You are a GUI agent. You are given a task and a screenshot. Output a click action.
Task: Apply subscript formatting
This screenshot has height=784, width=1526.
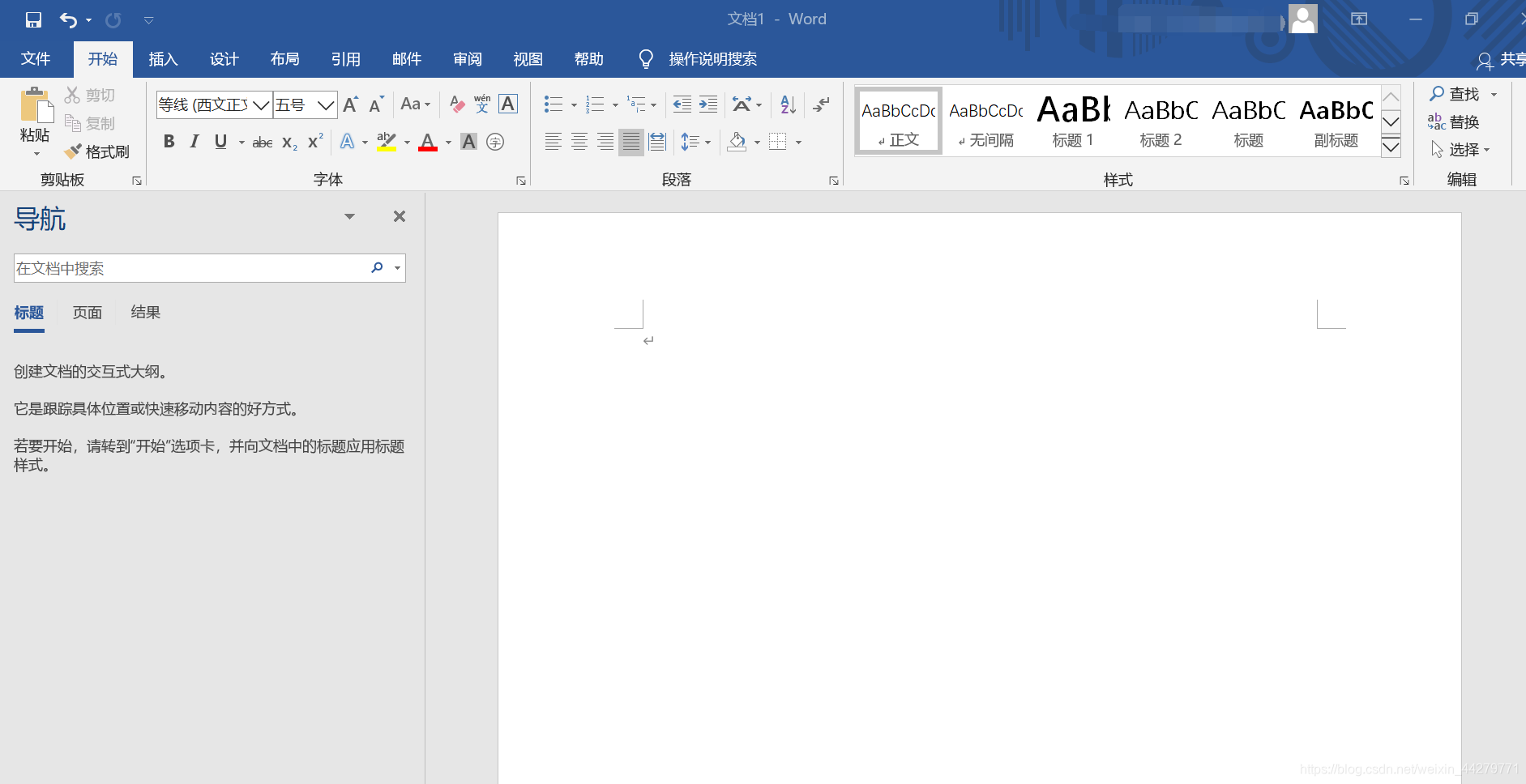[x=289, y=143]
